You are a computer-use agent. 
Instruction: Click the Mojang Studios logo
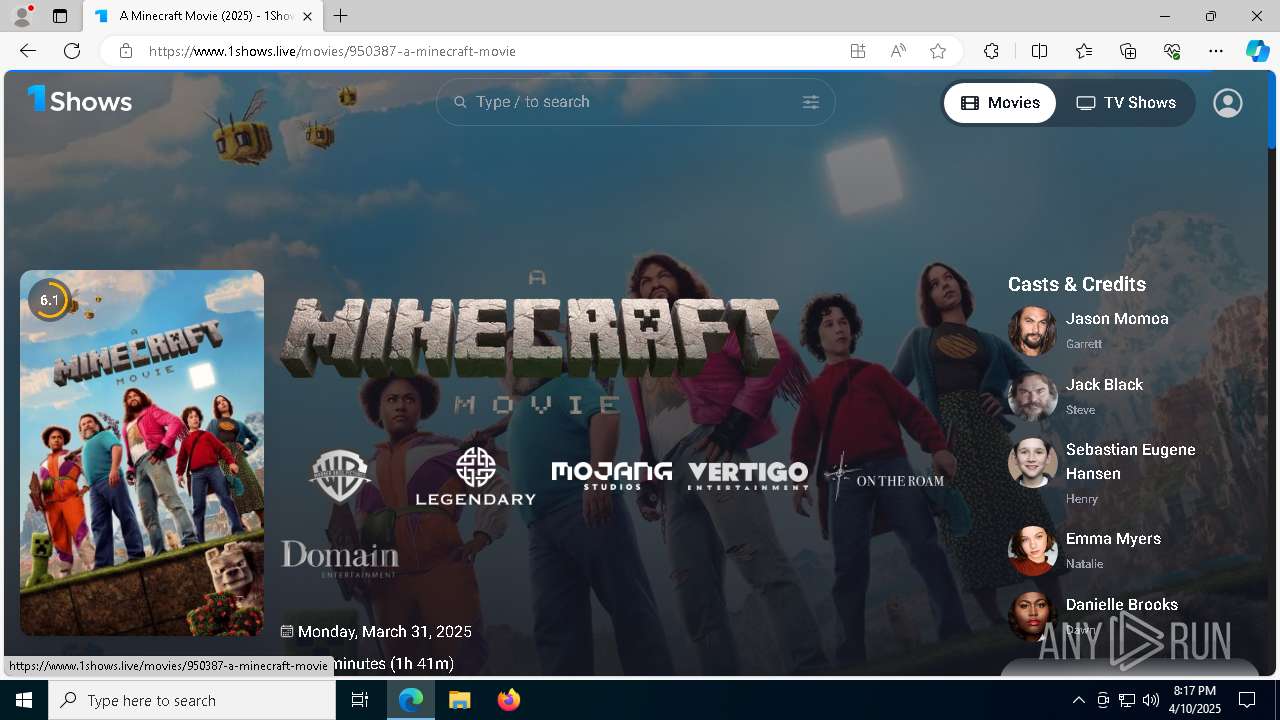(611, 475)
